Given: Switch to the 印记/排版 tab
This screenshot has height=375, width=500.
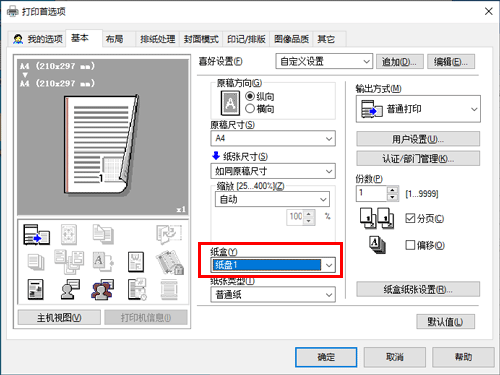Looking at the screenshot, I should click(x=246, y=39).
